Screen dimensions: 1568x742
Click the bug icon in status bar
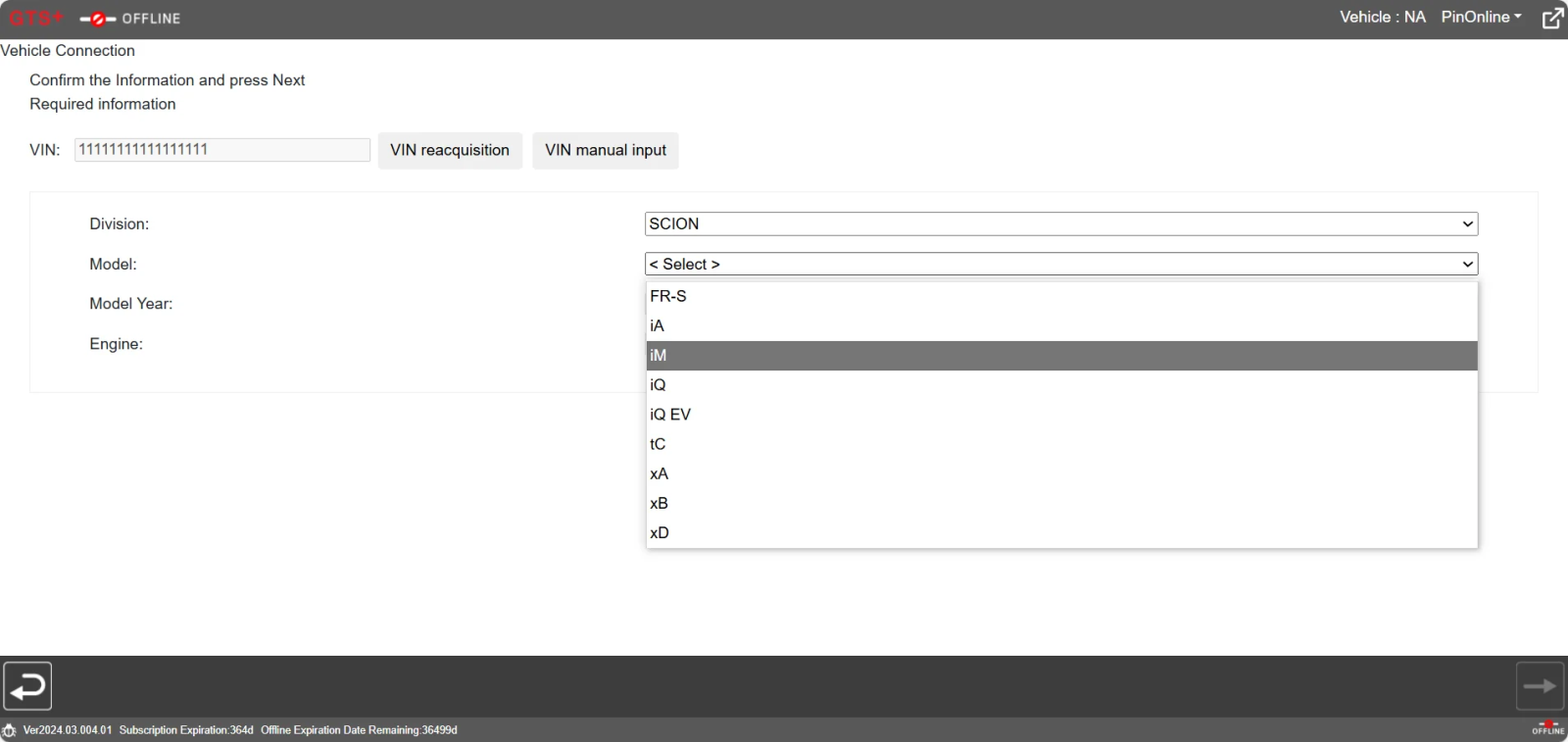9,730
